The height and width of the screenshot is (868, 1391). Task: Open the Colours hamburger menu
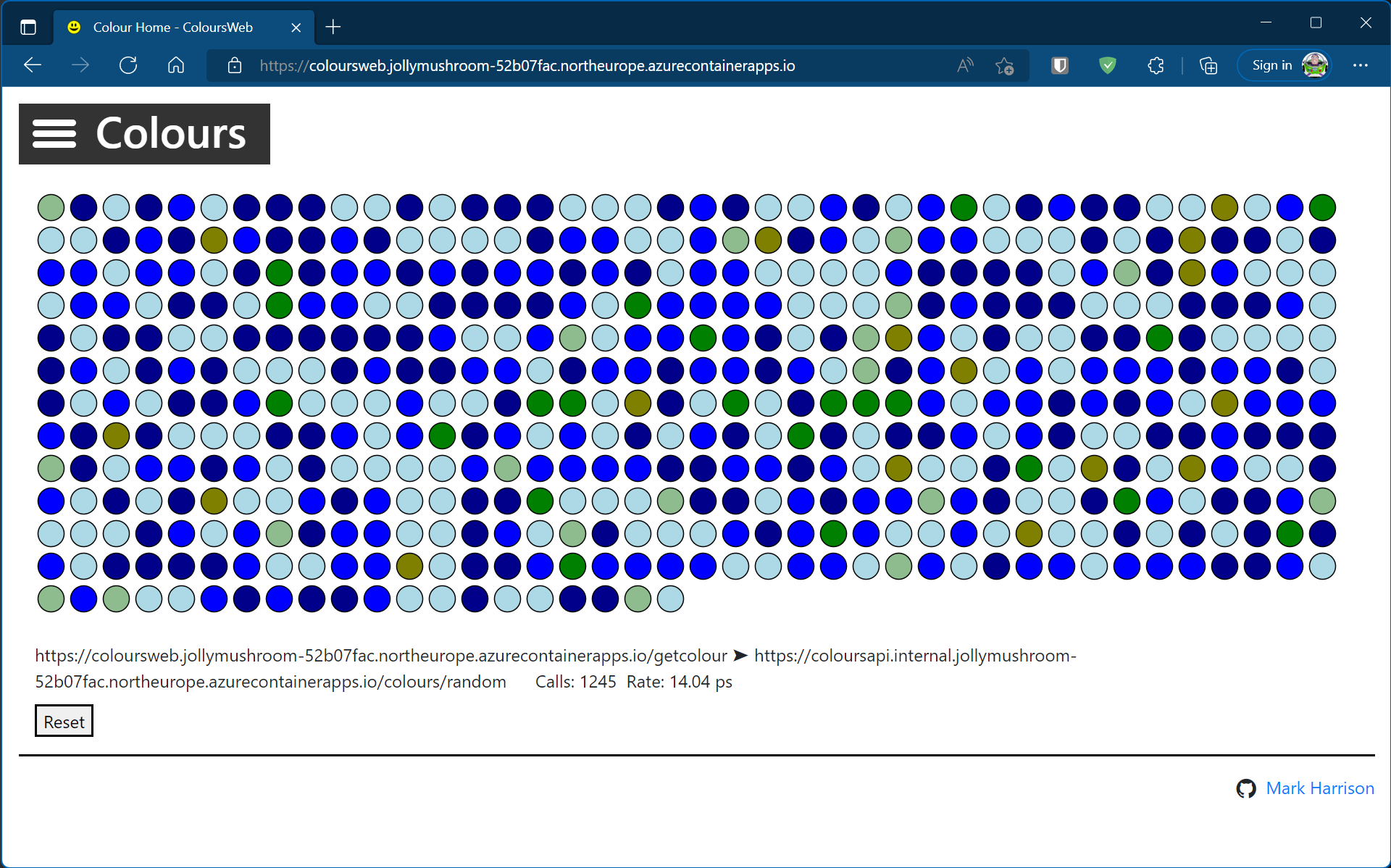[54, 134]
